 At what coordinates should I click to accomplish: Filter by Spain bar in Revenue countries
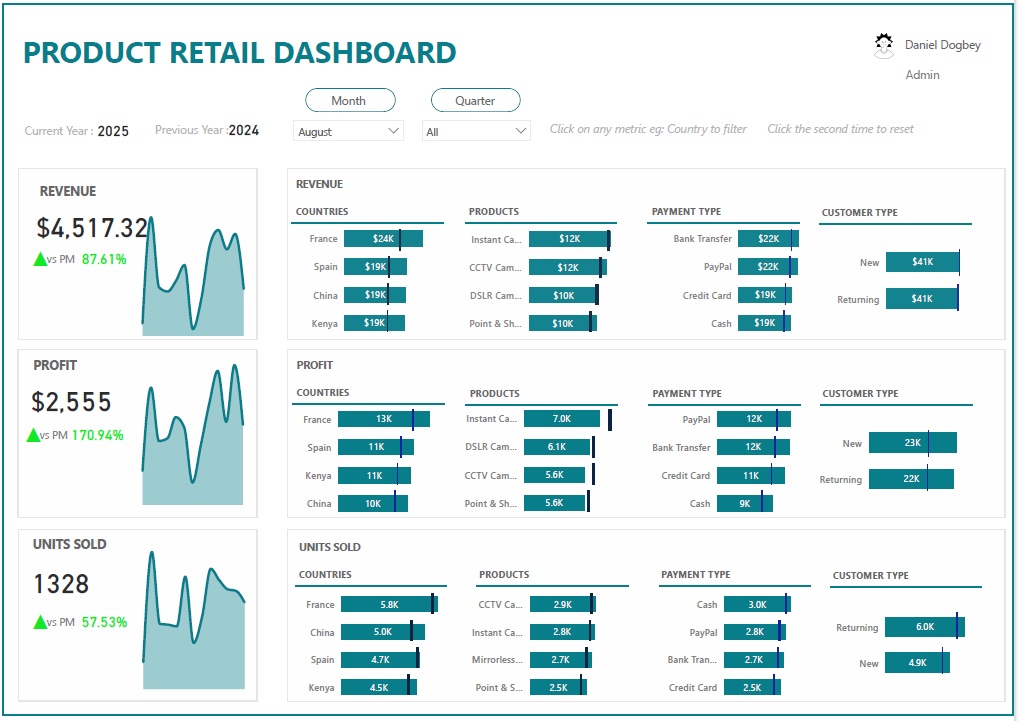tap(375, 267)
